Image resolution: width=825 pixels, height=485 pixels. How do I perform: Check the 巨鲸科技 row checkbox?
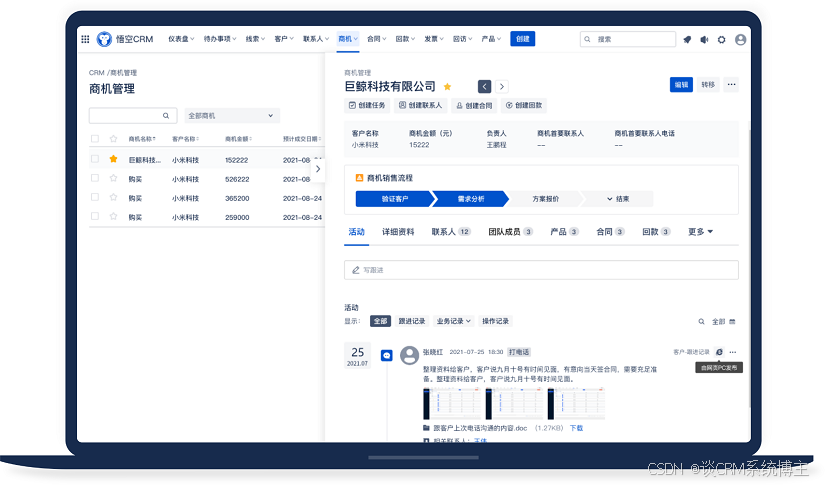(95, 159)
